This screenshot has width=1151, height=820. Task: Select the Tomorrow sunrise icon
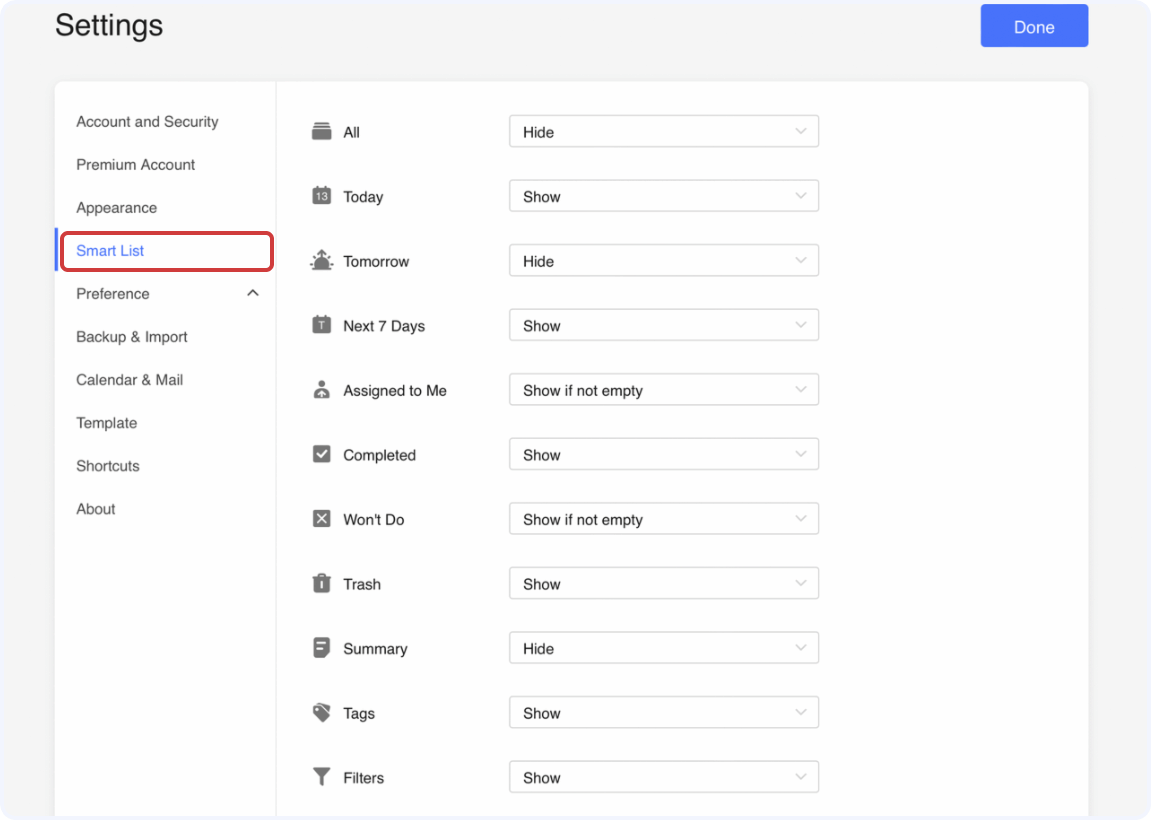tap(321, 260)
